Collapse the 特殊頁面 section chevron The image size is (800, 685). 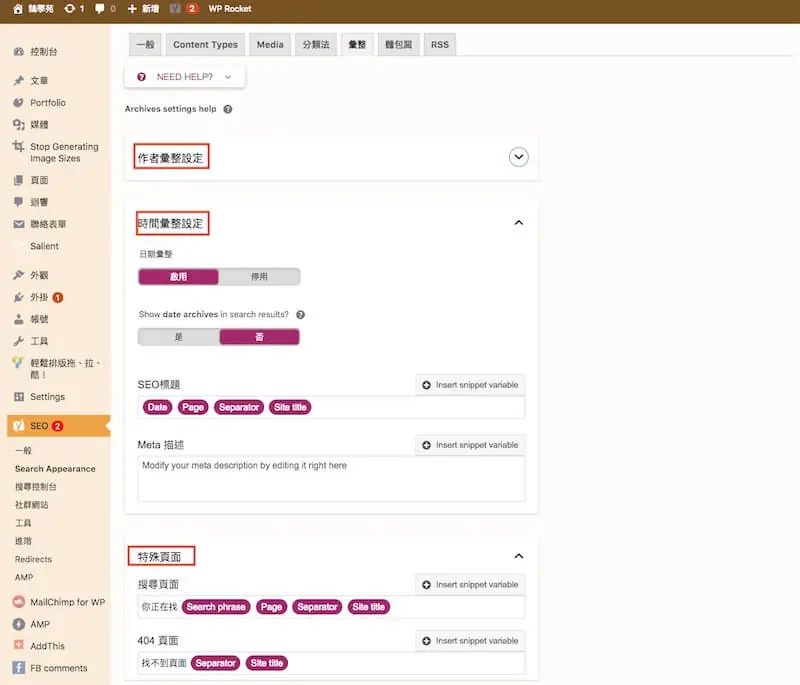pyautogui.click(x=518, y=556)
